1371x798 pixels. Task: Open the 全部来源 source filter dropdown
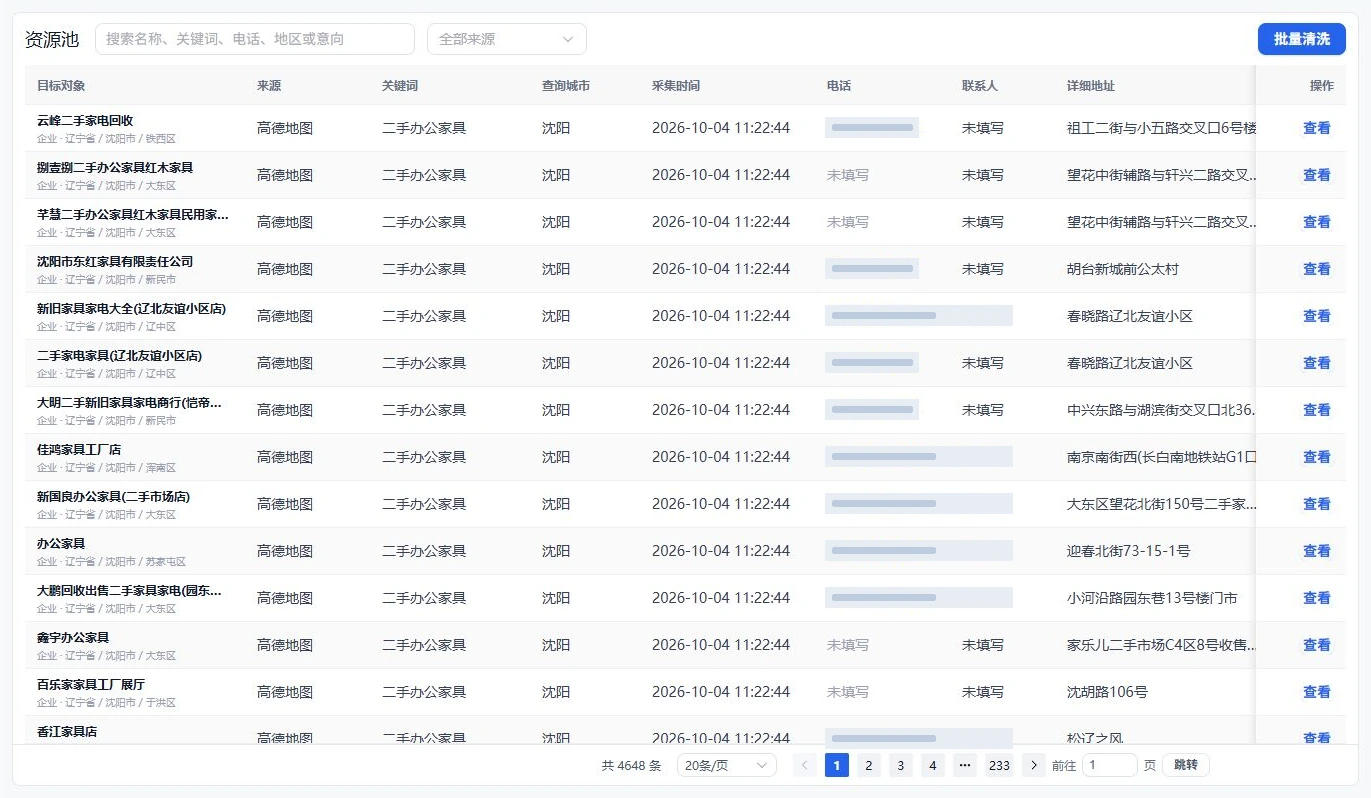[x=507, y=39]
